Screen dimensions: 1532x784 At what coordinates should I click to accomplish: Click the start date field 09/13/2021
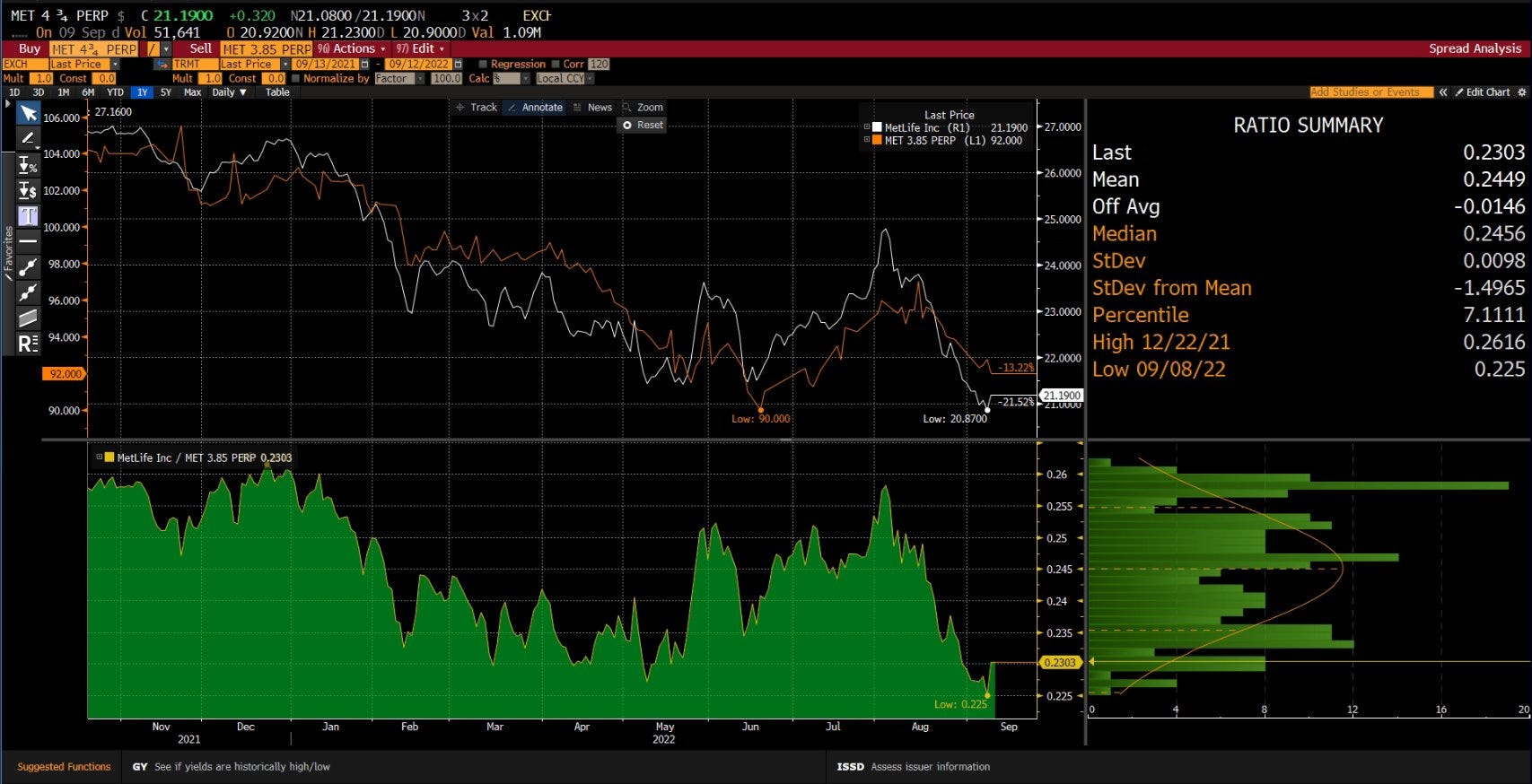pos(326,65)
